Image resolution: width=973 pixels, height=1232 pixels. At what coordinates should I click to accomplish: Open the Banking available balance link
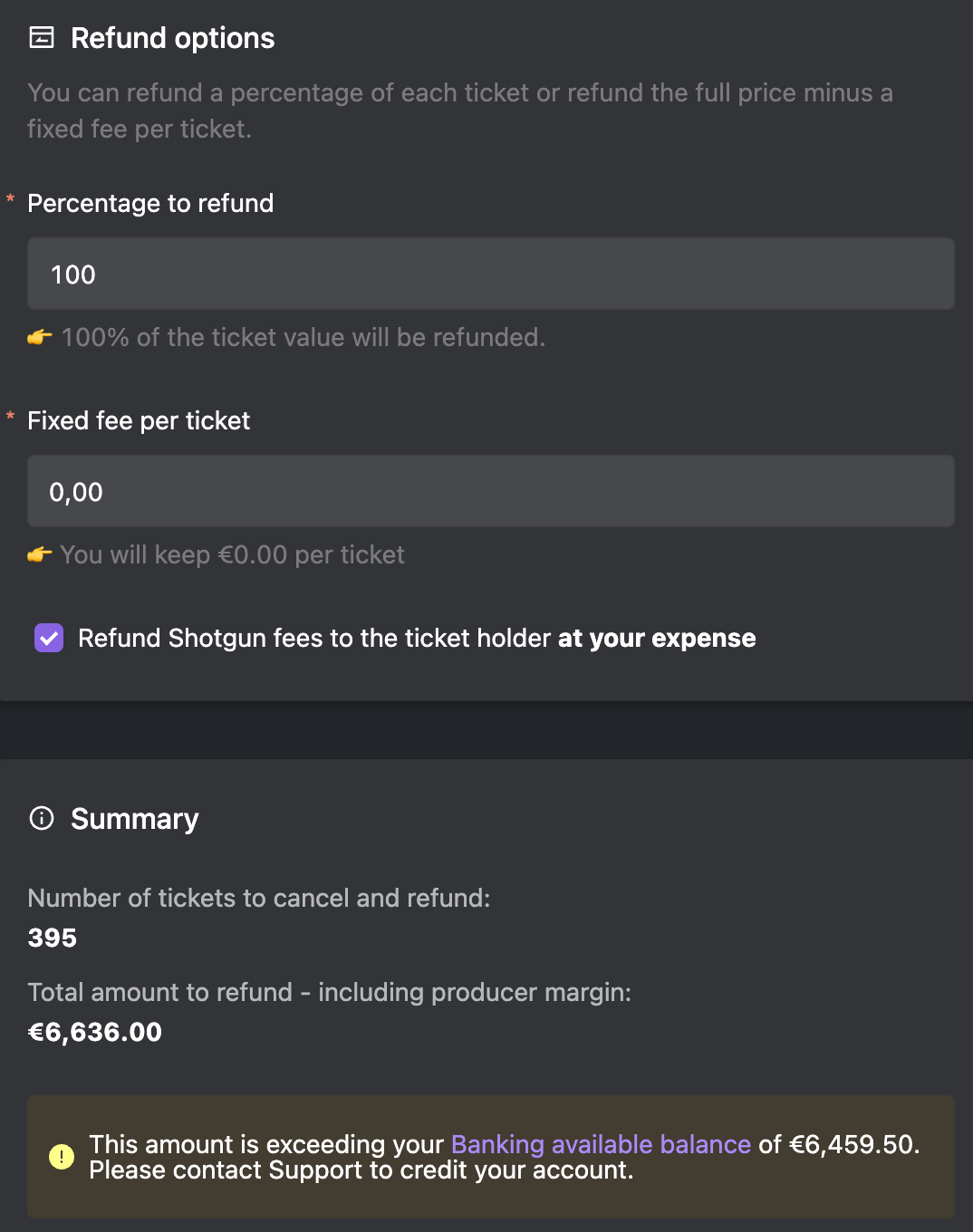click(601, 1144)
